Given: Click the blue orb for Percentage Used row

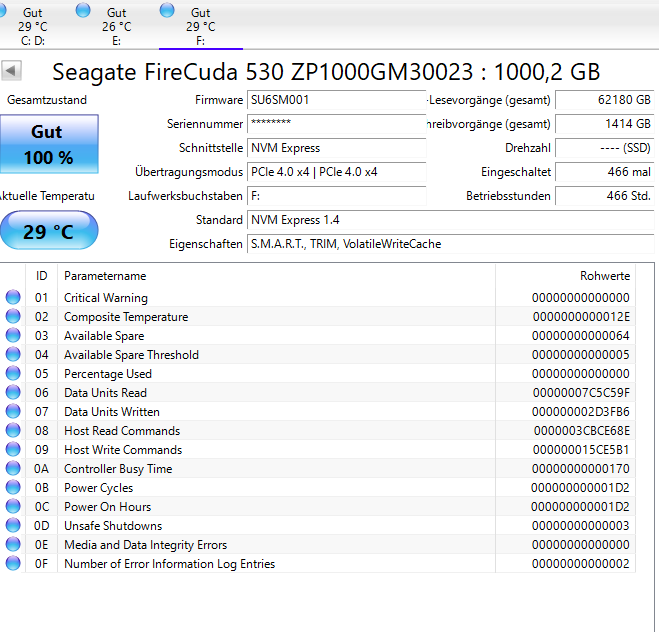Looking at the screenshot, I should (x=13, y=373).
